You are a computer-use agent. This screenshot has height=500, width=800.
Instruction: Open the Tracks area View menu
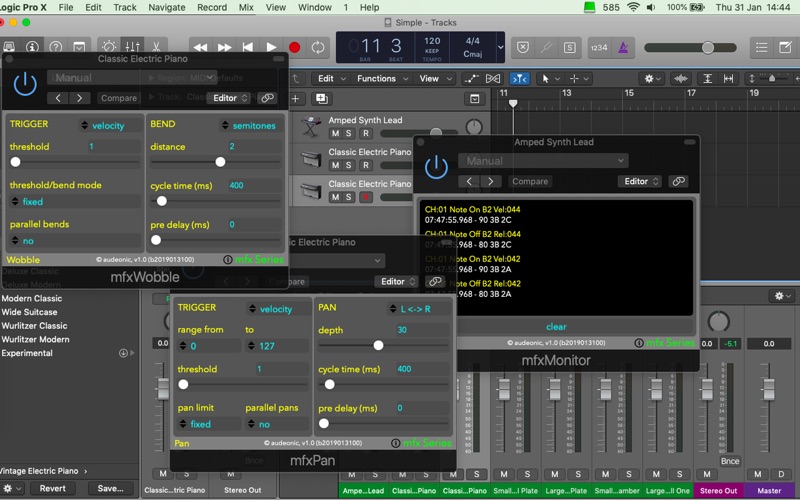(435, 79)
